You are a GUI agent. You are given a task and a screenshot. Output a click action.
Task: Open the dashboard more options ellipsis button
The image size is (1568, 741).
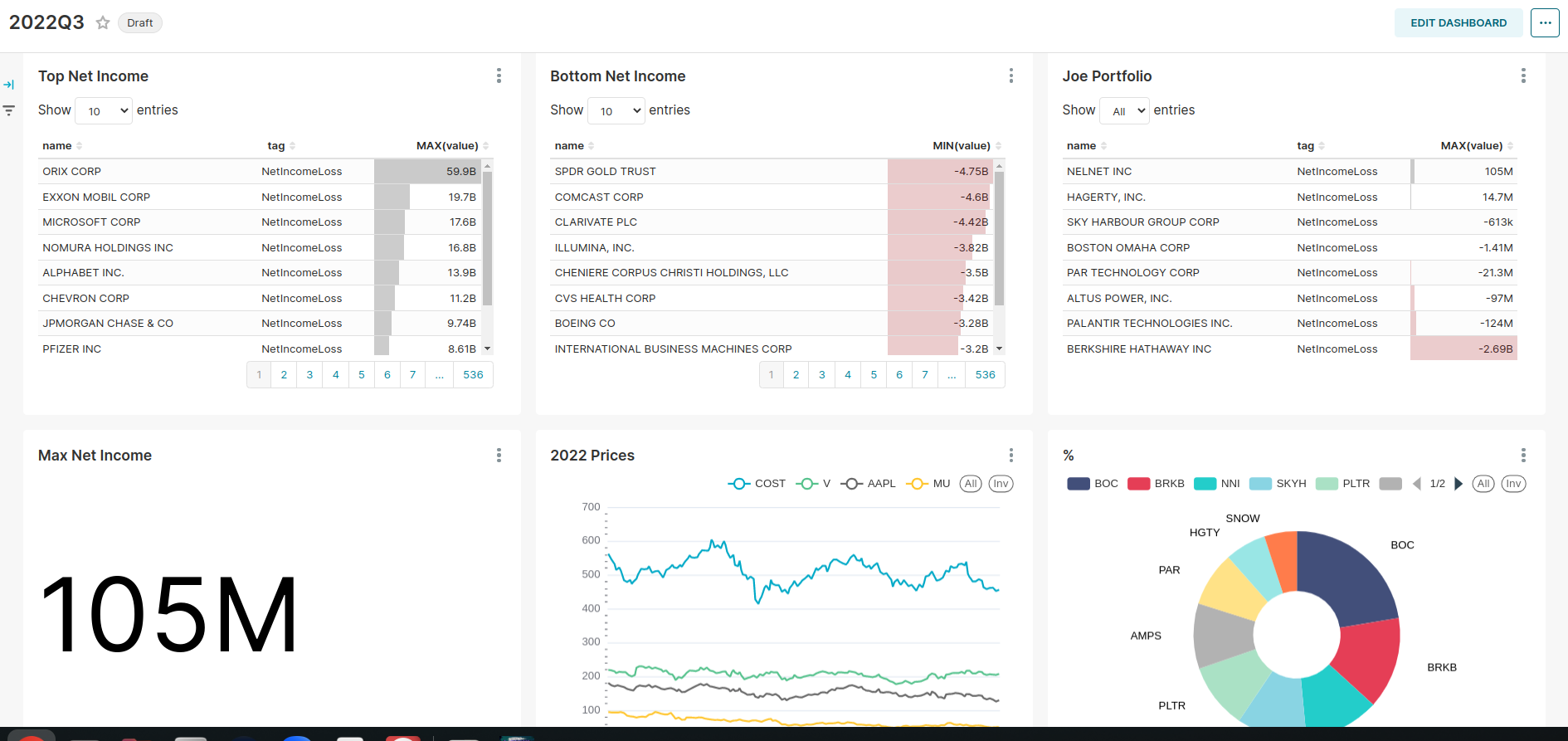pos(1545,22)
